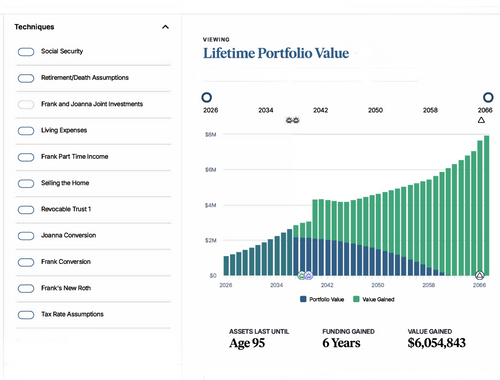The width and height of the screenshot is (500, 380).
Task: Click the first chart bar for 2026
Action: click(226, 266)
